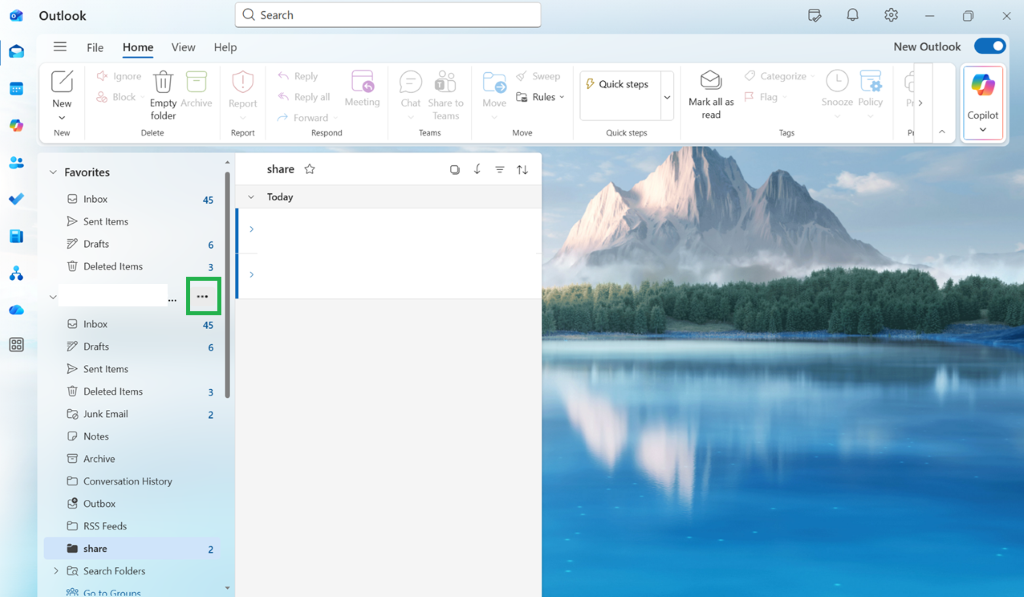This screenshot has width=1024, height=597.
Task: Expand the Search Folders tree item
Action: [56, 571]
